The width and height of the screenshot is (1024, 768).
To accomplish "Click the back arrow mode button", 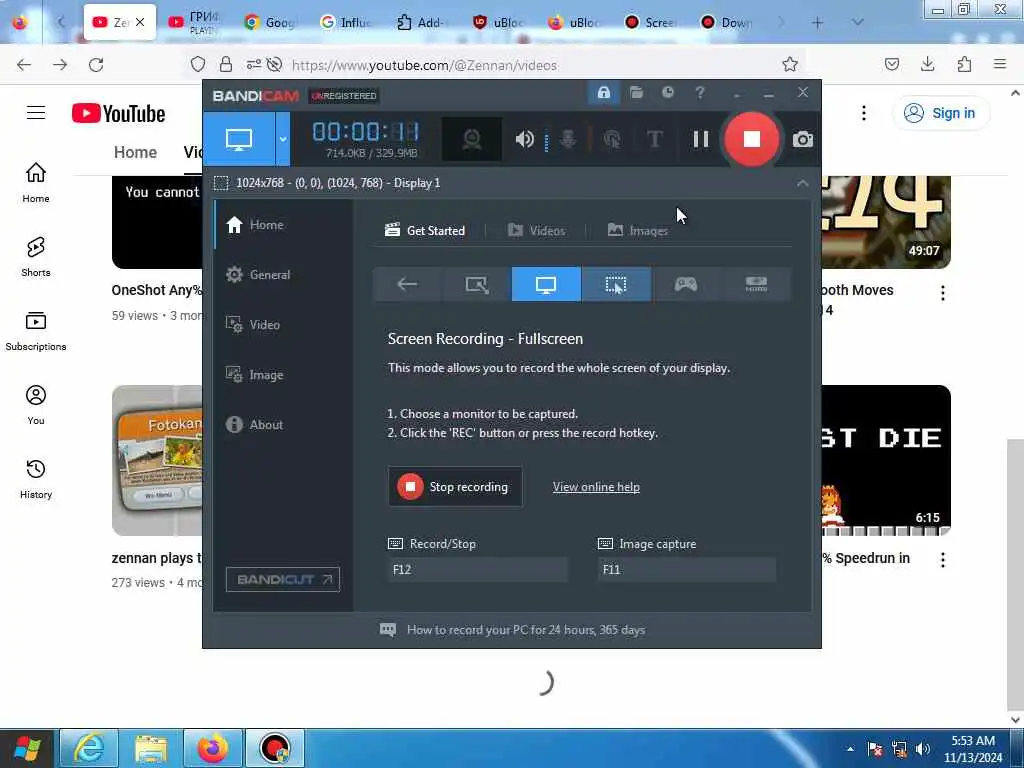I will click(x=407, y=284).
